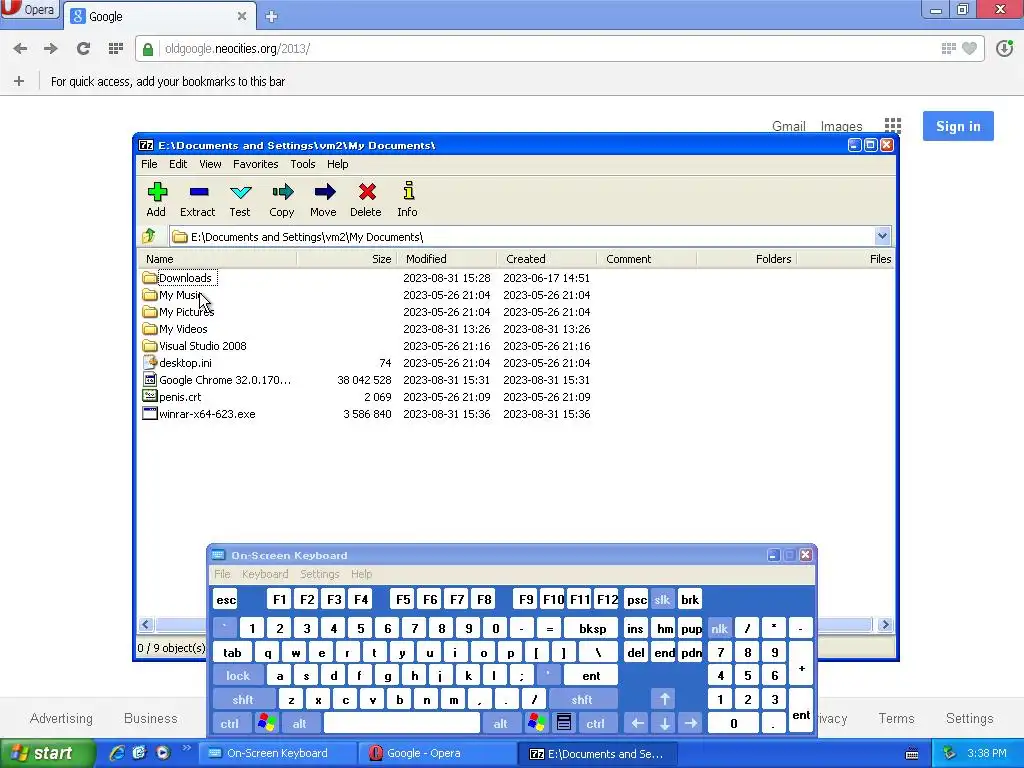Toggle the left ctrl key on keyboard

(x=229, y=723)
